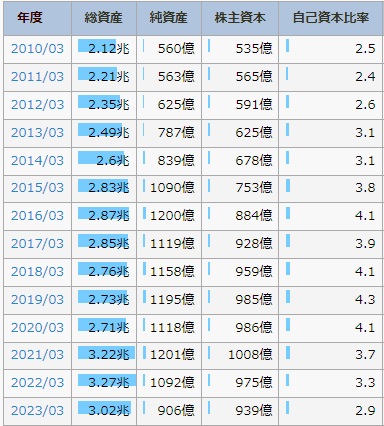Click the 年度 column header
This screenshot has width=384, height=426.
tap(30, 17)
